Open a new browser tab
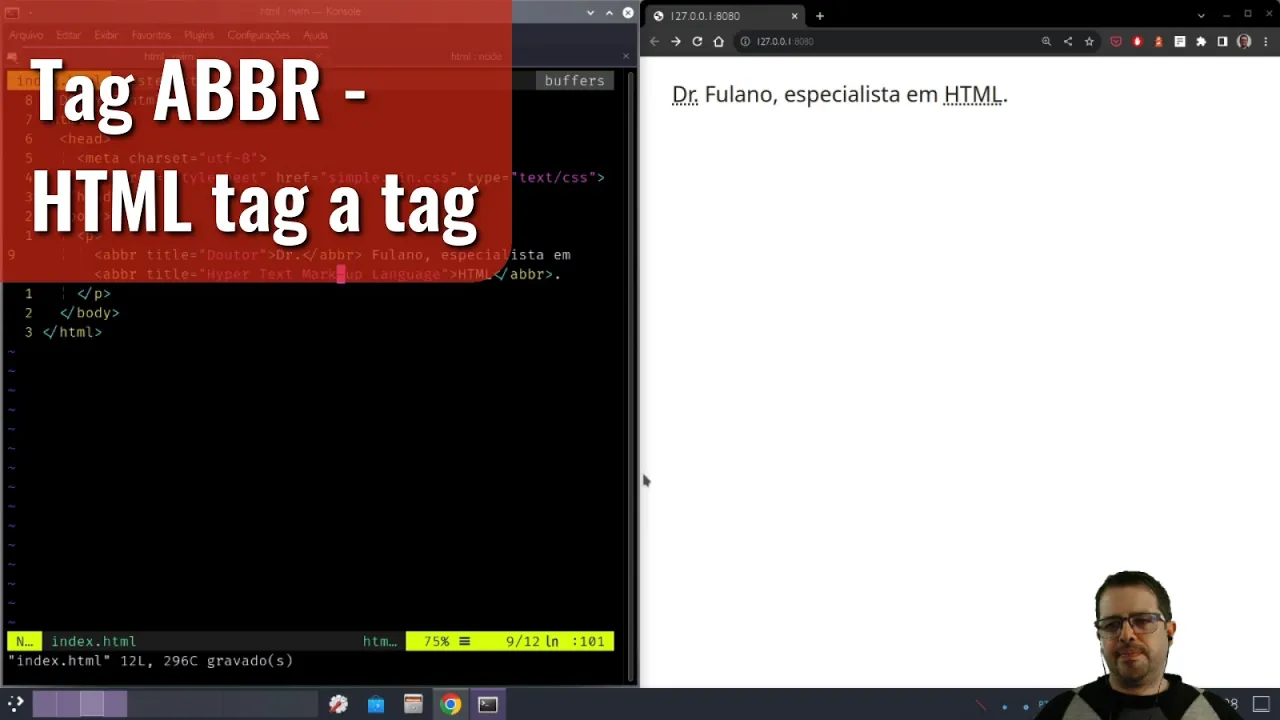 820,16
